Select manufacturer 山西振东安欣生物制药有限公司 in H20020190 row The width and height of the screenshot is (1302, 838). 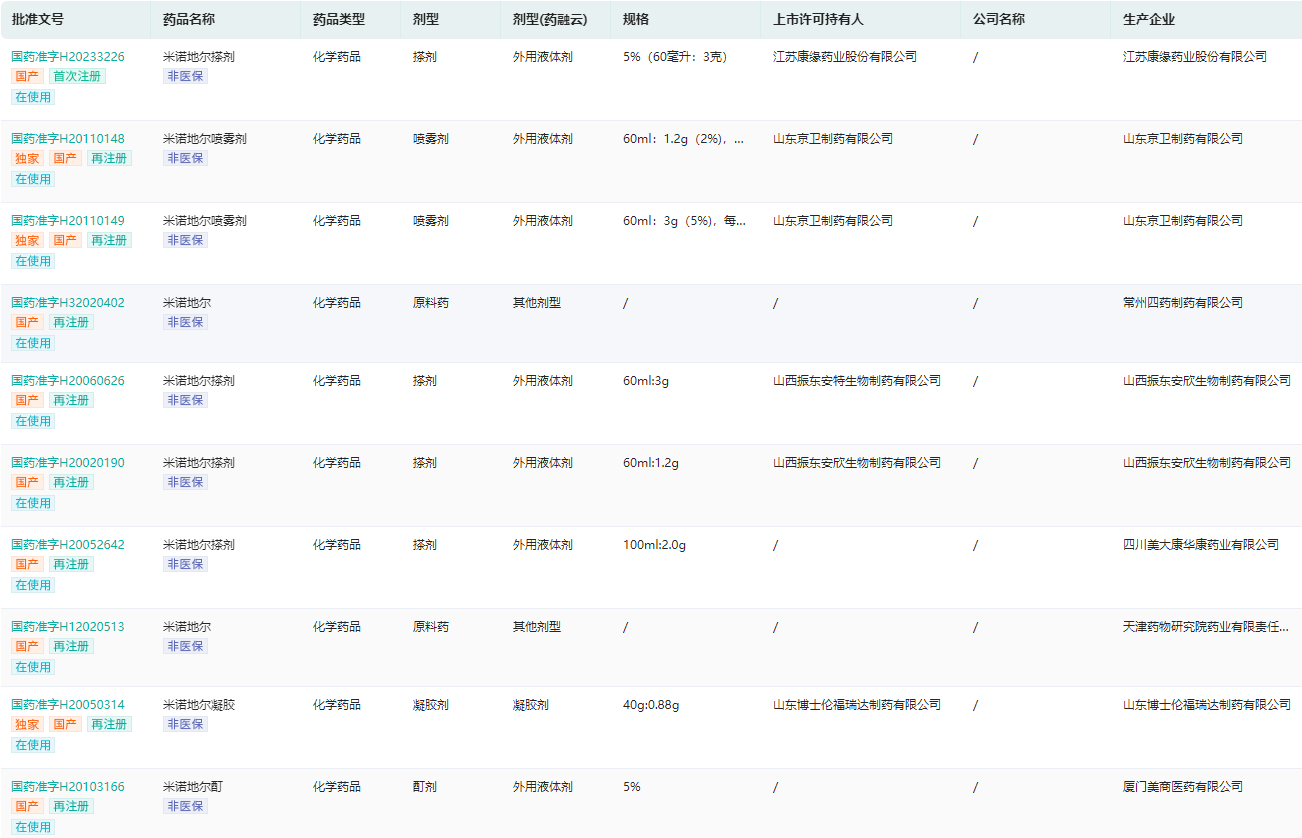click(1207, 463)
